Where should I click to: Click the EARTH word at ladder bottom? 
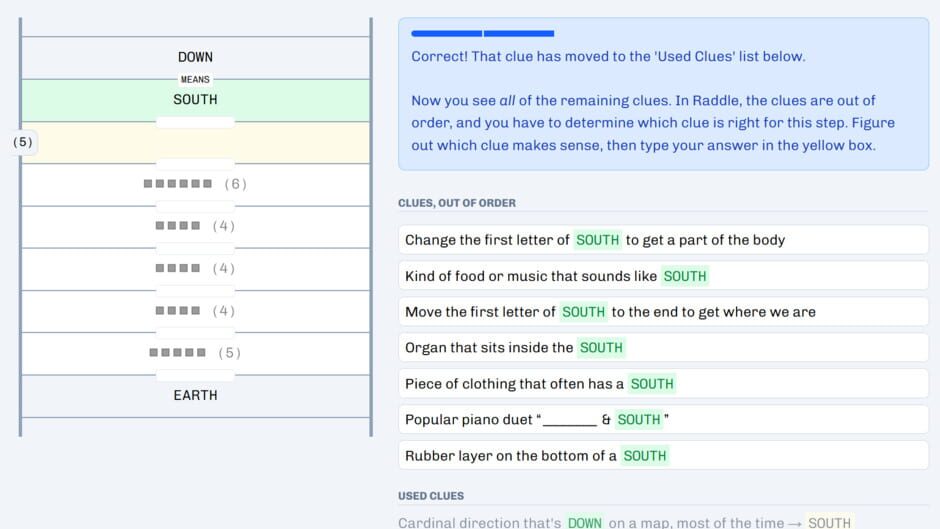coord(195,395)
